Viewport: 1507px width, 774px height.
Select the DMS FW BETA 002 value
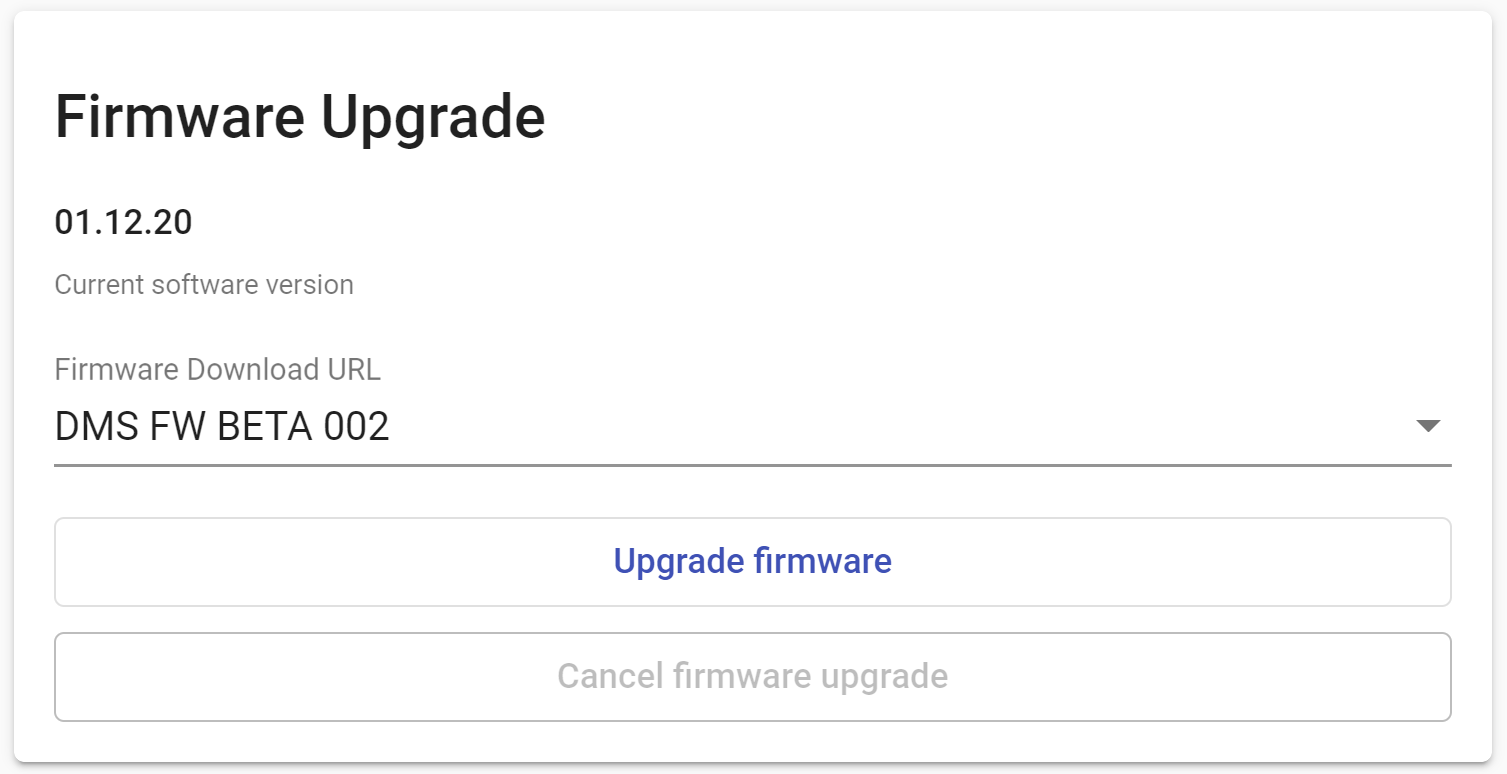point(221,427)
